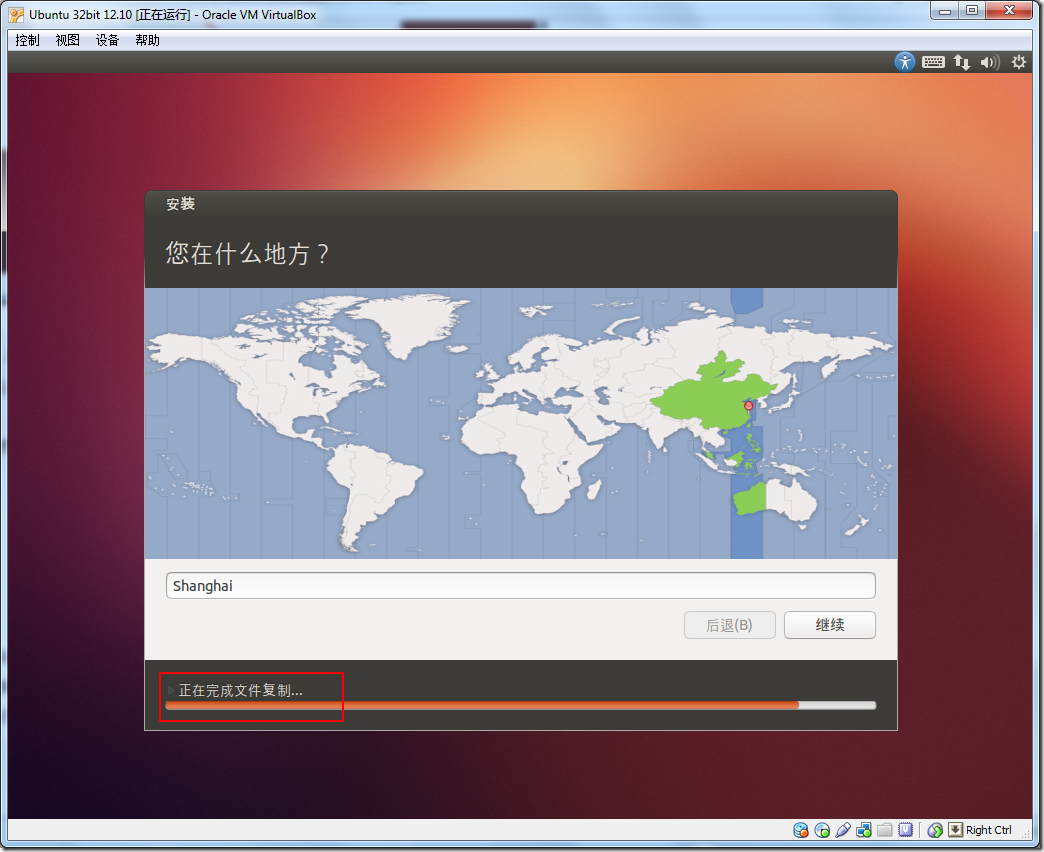The height and width of the screenshot is (852, 1044).
Task: Open the keyboard layout indicator
Action: pyautogui.click(x=933, y=62)
